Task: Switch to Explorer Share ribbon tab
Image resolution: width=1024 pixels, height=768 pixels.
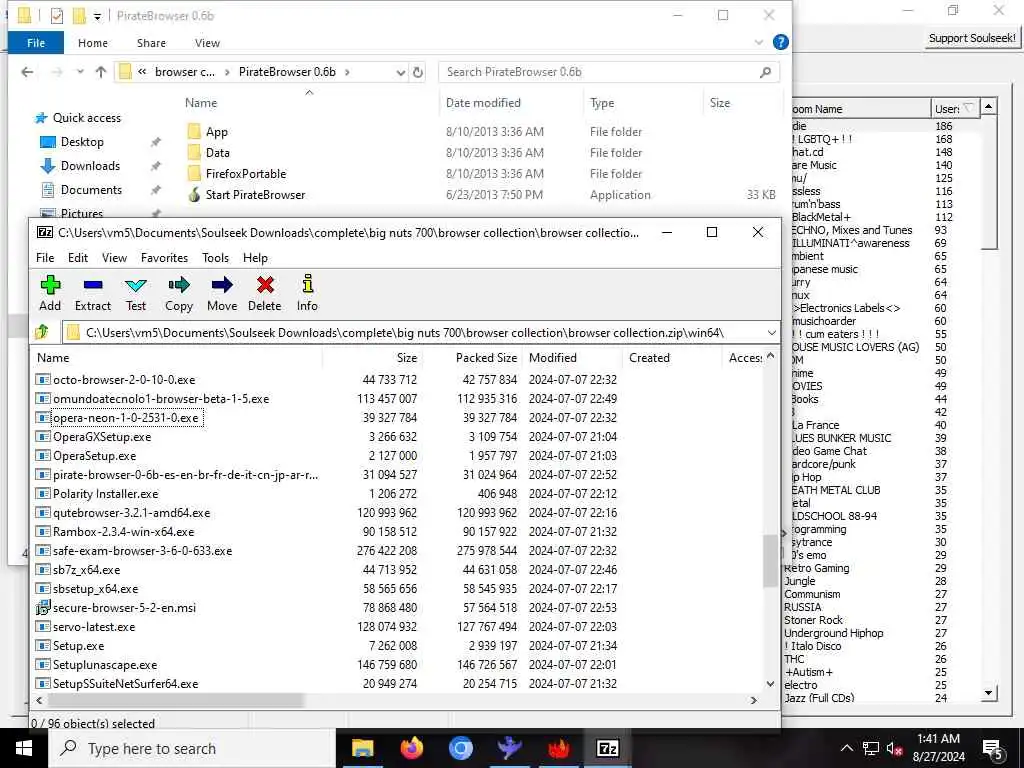Action: [151, 42]
